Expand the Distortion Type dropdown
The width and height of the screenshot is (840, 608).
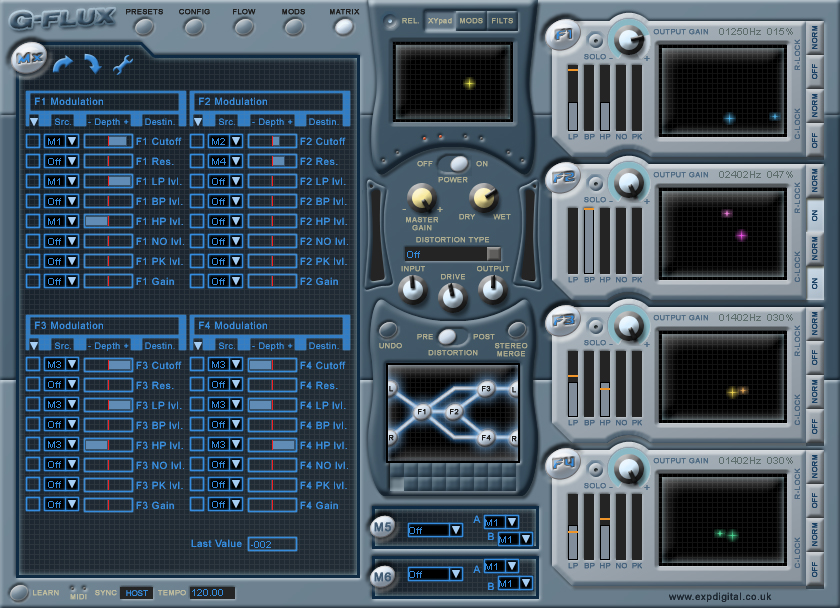pyautogui.click(x=493, y=254)
